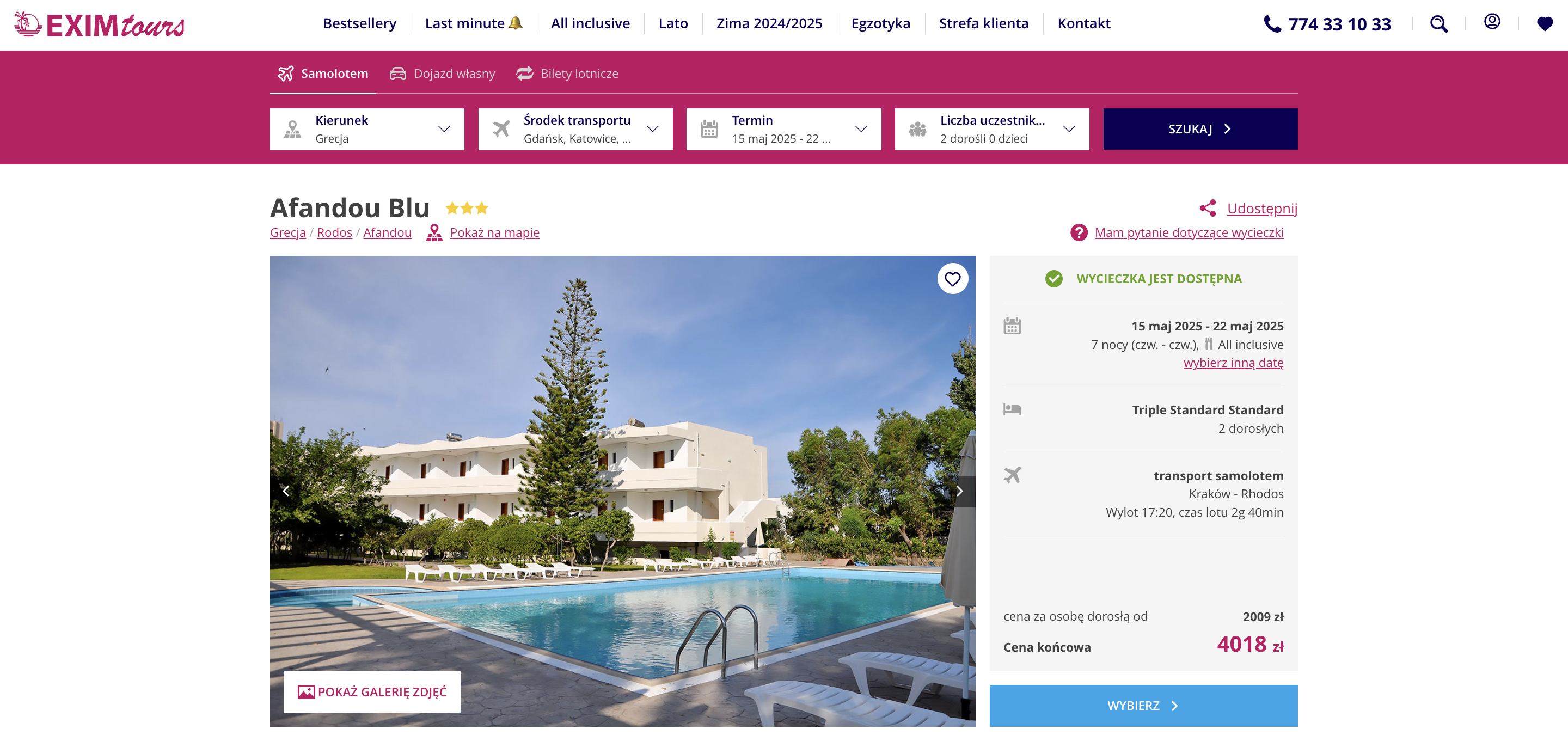Follow the wybierz inną datę link
The image size is (1568, 735).
coord(1233,363)
